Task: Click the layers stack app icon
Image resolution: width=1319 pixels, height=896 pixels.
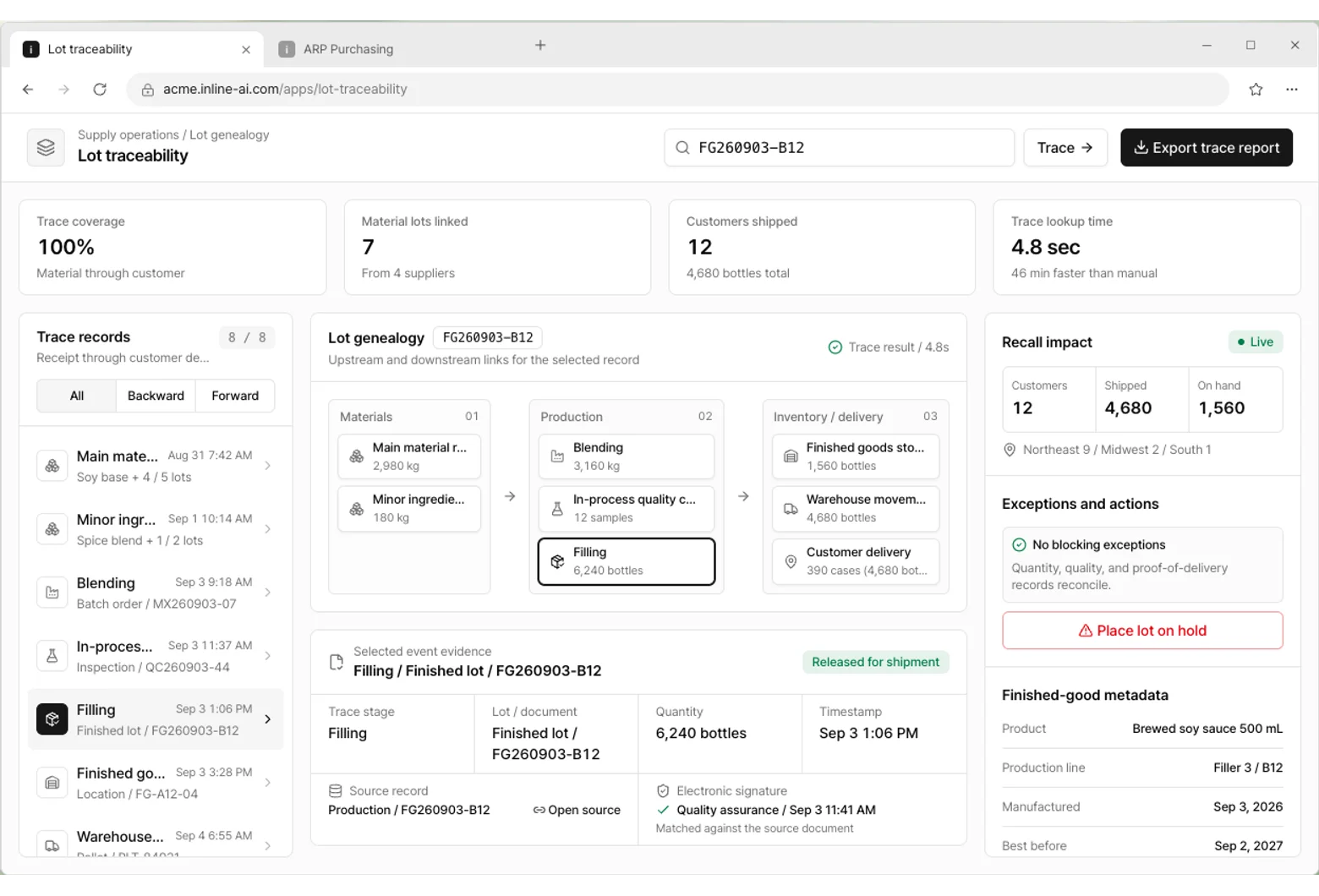Action: [x=46, y=147]
